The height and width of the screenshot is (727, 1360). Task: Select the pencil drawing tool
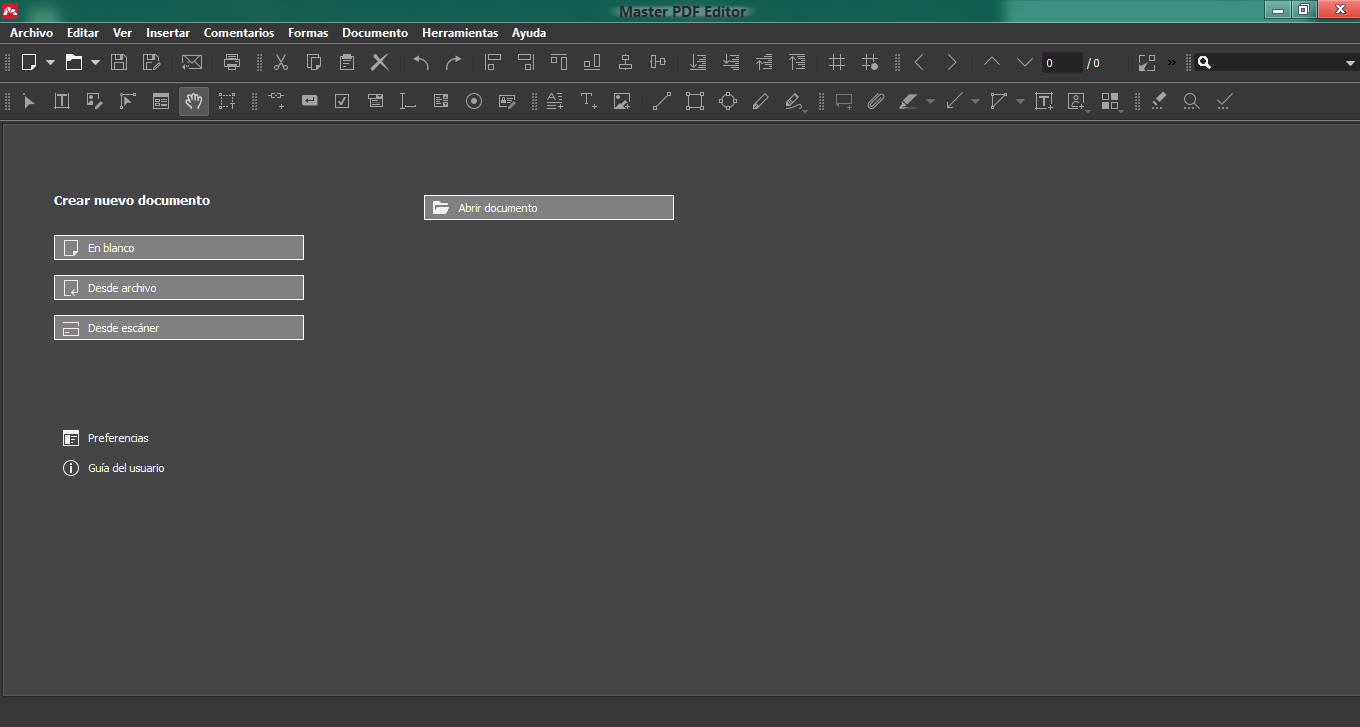(761, 101)
